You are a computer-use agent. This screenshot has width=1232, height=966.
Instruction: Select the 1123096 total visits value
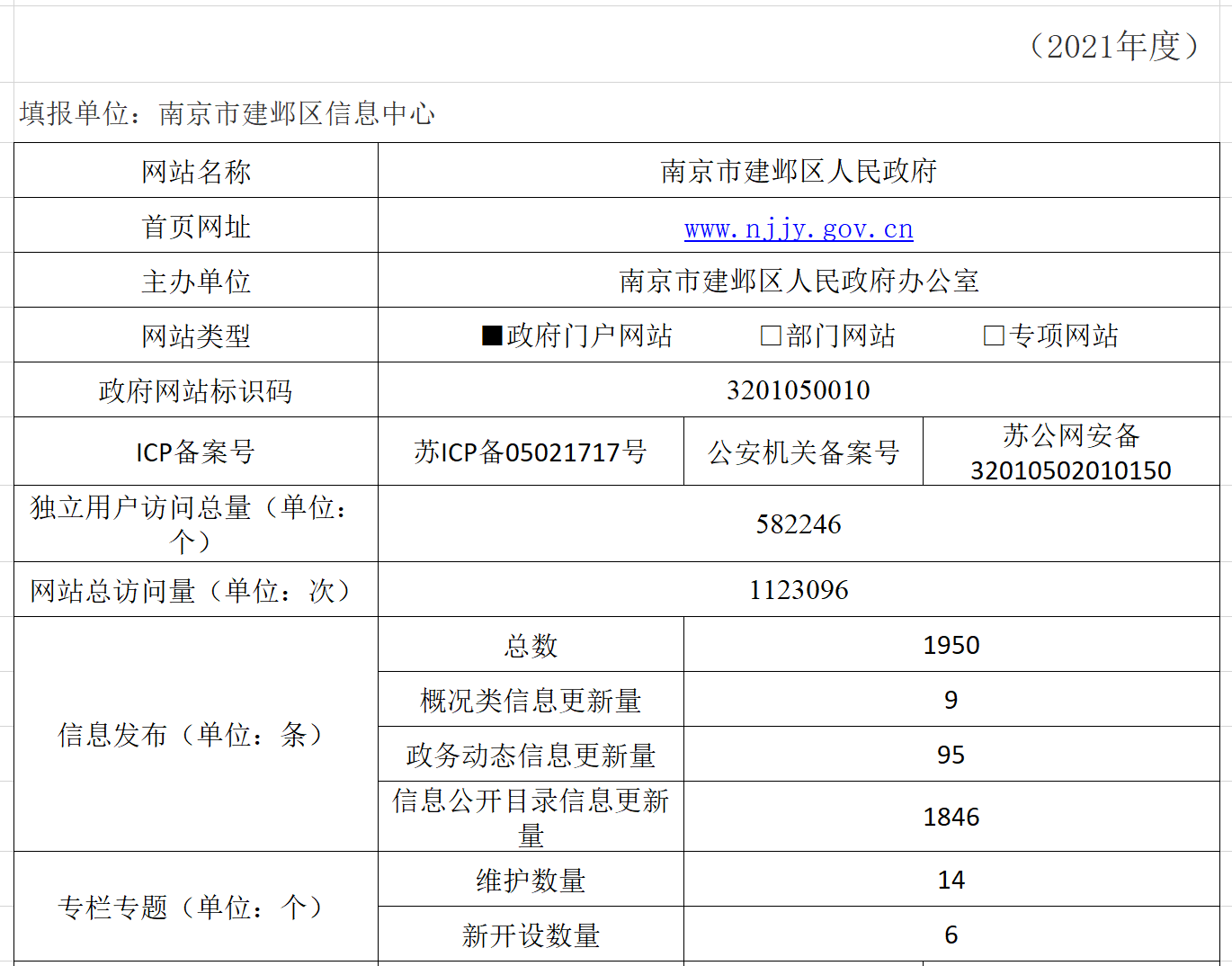[x=799, y=590]
